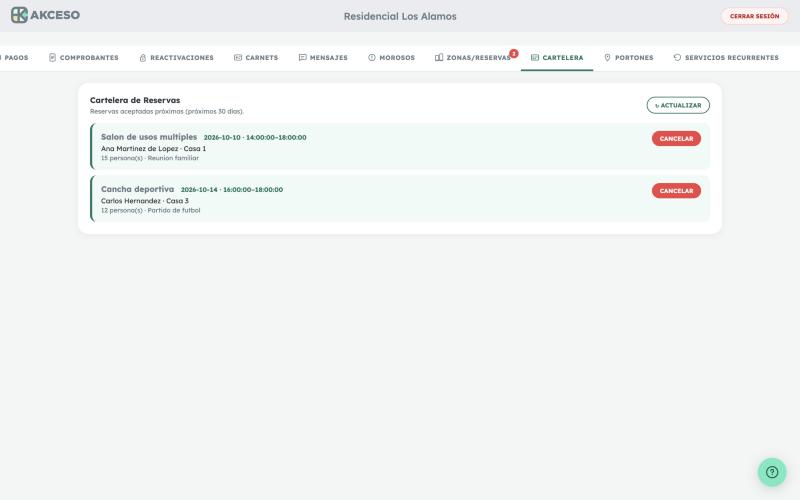
Task: Click Ana Martinez de Lopez · Casa 1
Action: click(154, 148)
